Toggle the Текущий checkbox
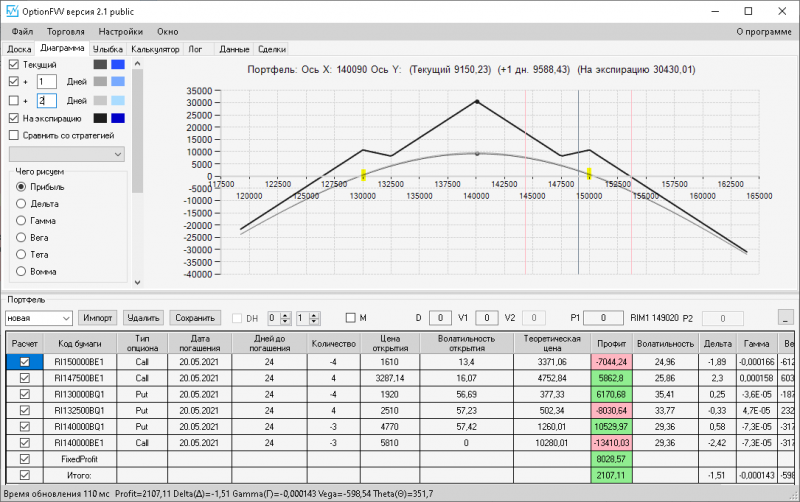The image size is (800, 502). (x=14, y=64)
